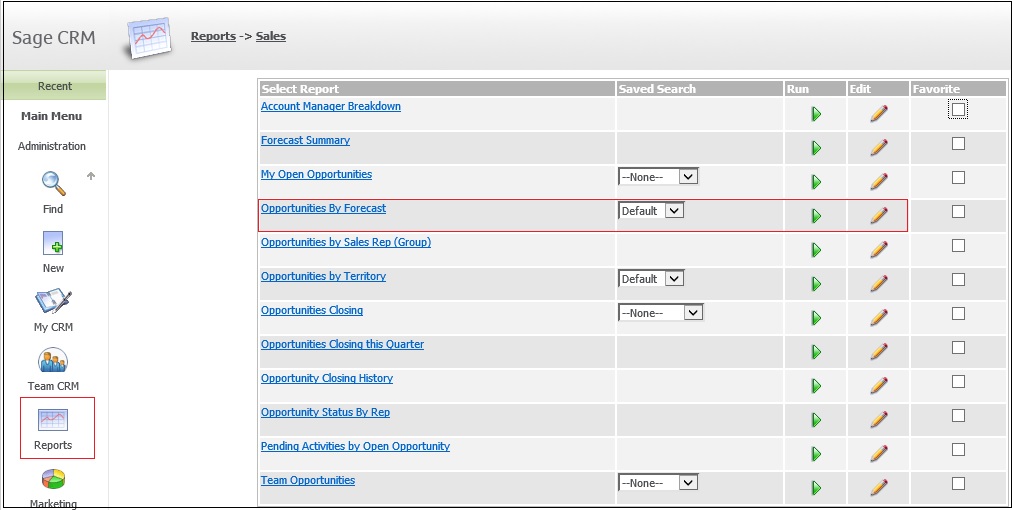
Task: Edit the Opportunities Closing report
Action: coord(878,317)
